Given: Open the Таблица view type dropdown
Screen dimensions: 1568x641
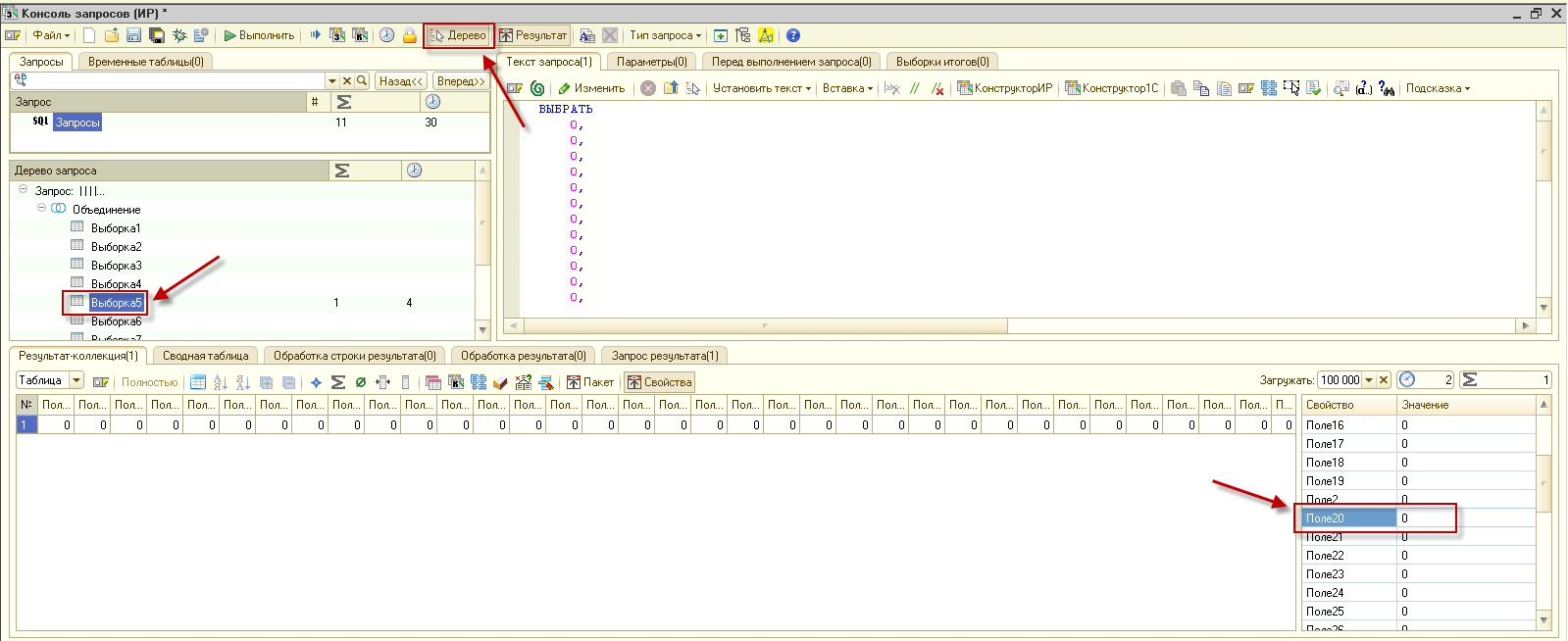Looking at the screenshot, I should 76,380.
